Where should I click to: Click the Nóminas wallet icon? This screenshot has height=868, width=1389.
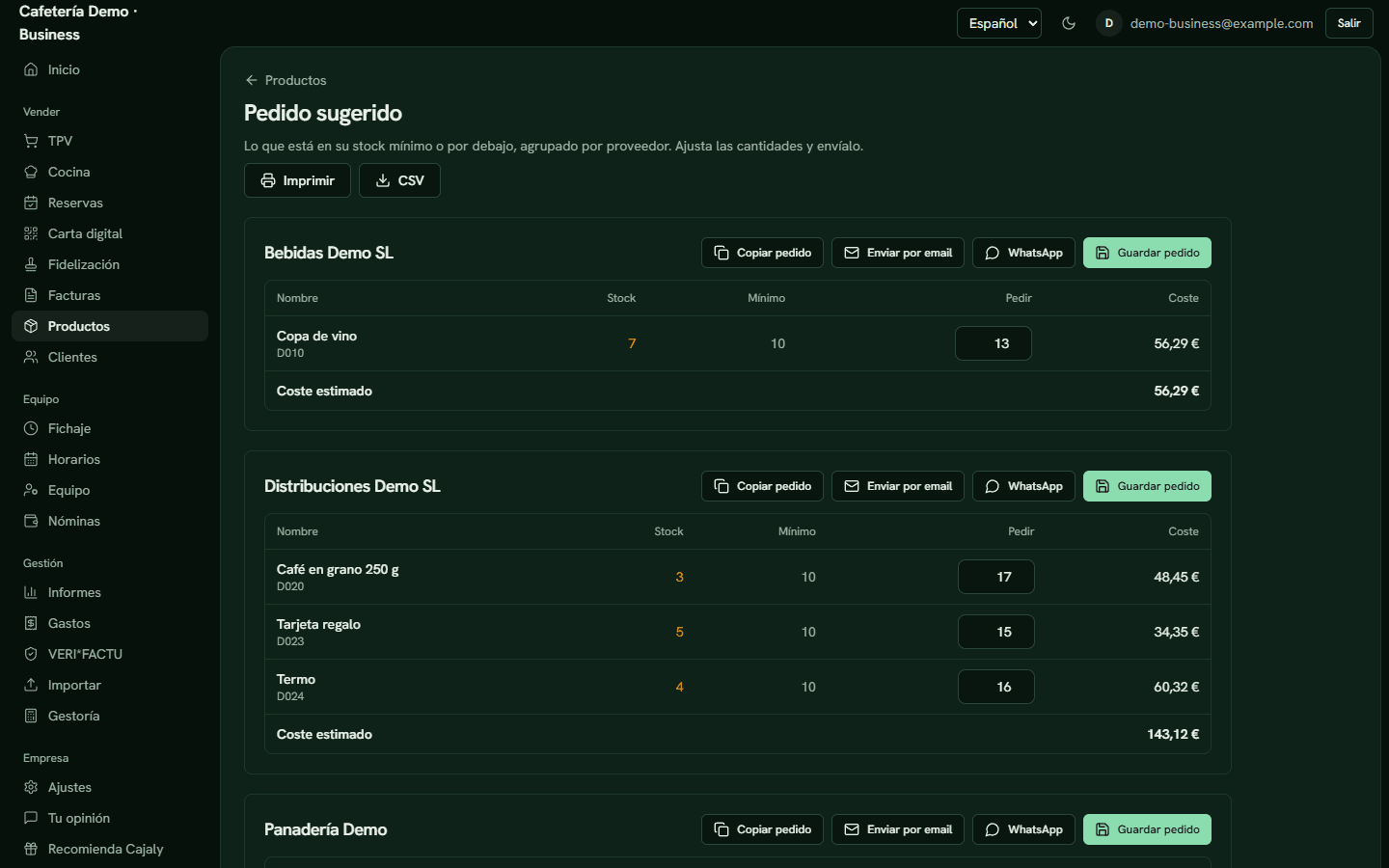click(x=31, y=521)
